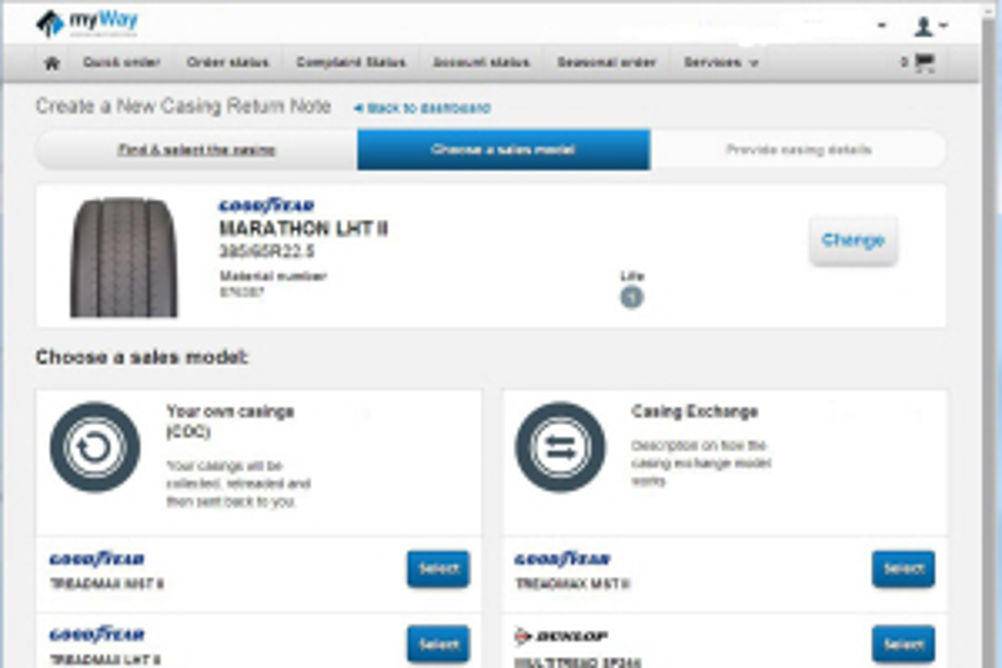The width and height of the screenshot is (1002, 668).
Task: Select Goodyear Treadmax under Casing Exchange
Action: 903,568
